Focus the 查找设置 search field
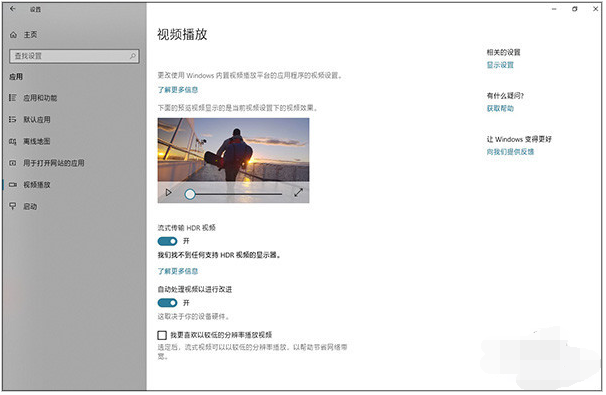 click(x=74, y=56)
